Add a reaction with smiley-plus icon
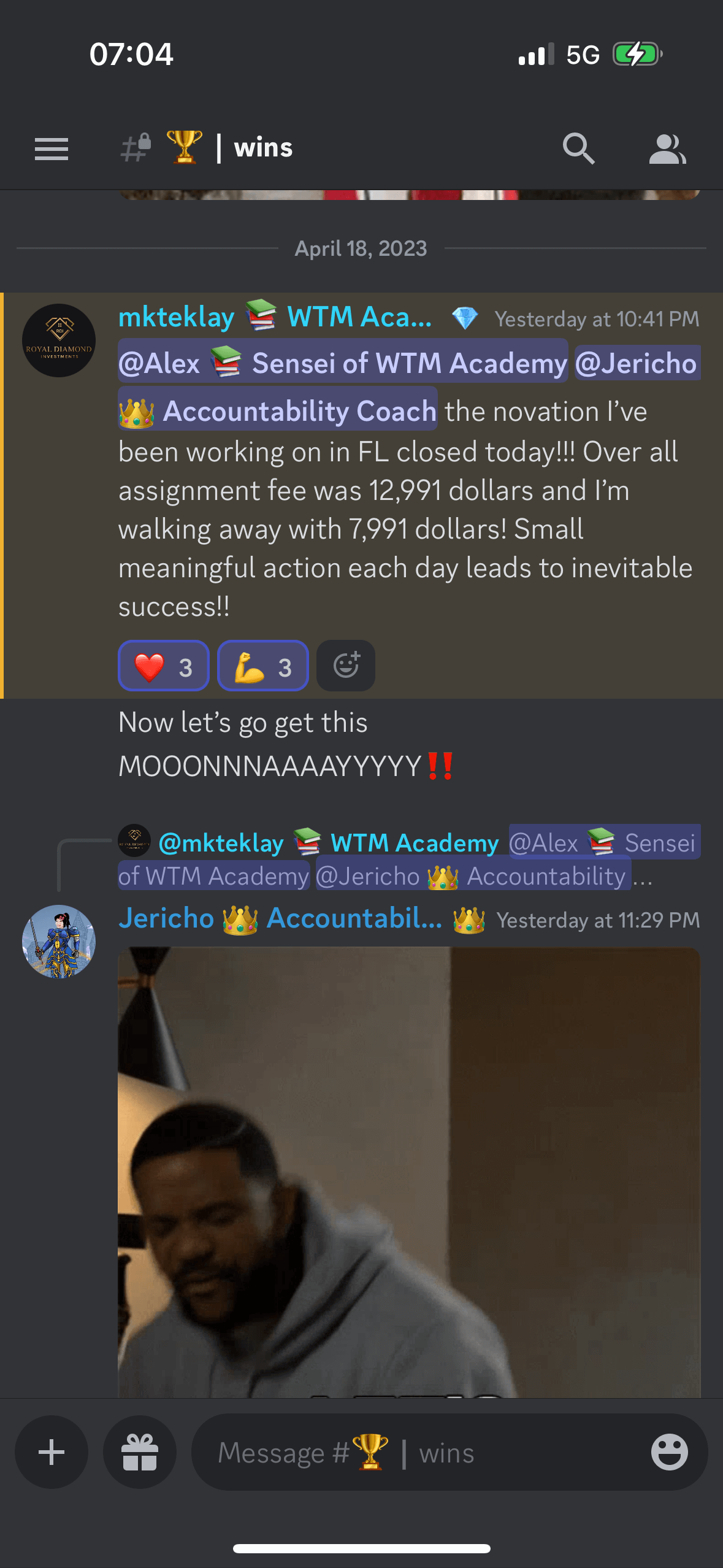The width and height of the screenshot is (723, 1568). tap(346, 666)
